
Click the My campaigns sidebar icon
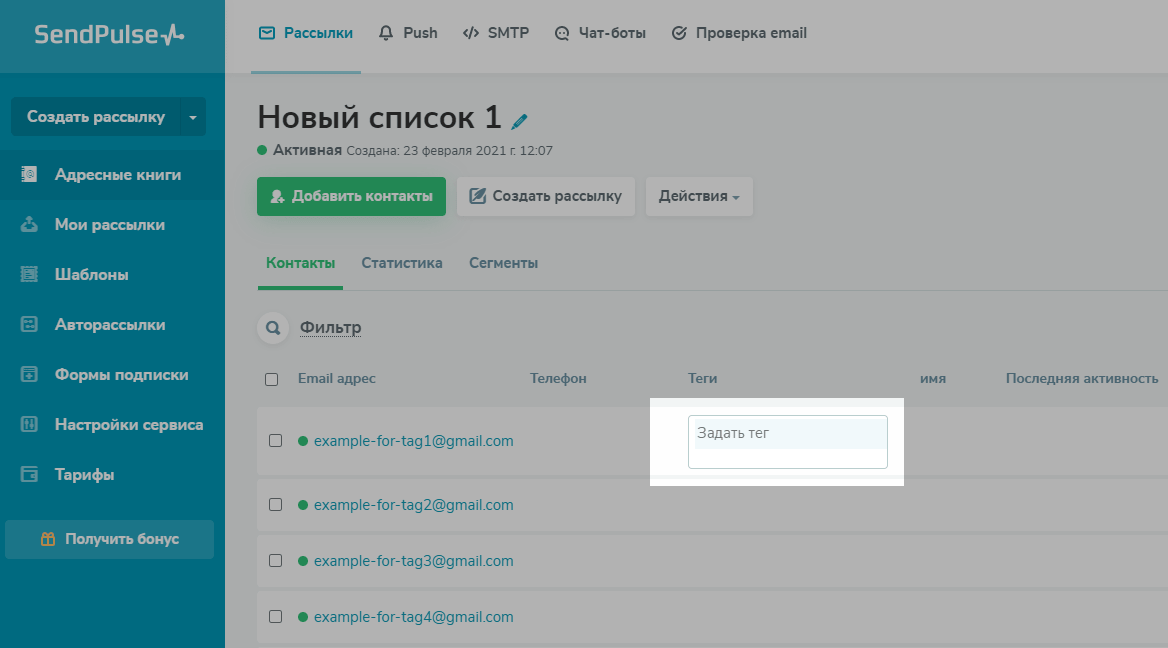pos(30,224)
